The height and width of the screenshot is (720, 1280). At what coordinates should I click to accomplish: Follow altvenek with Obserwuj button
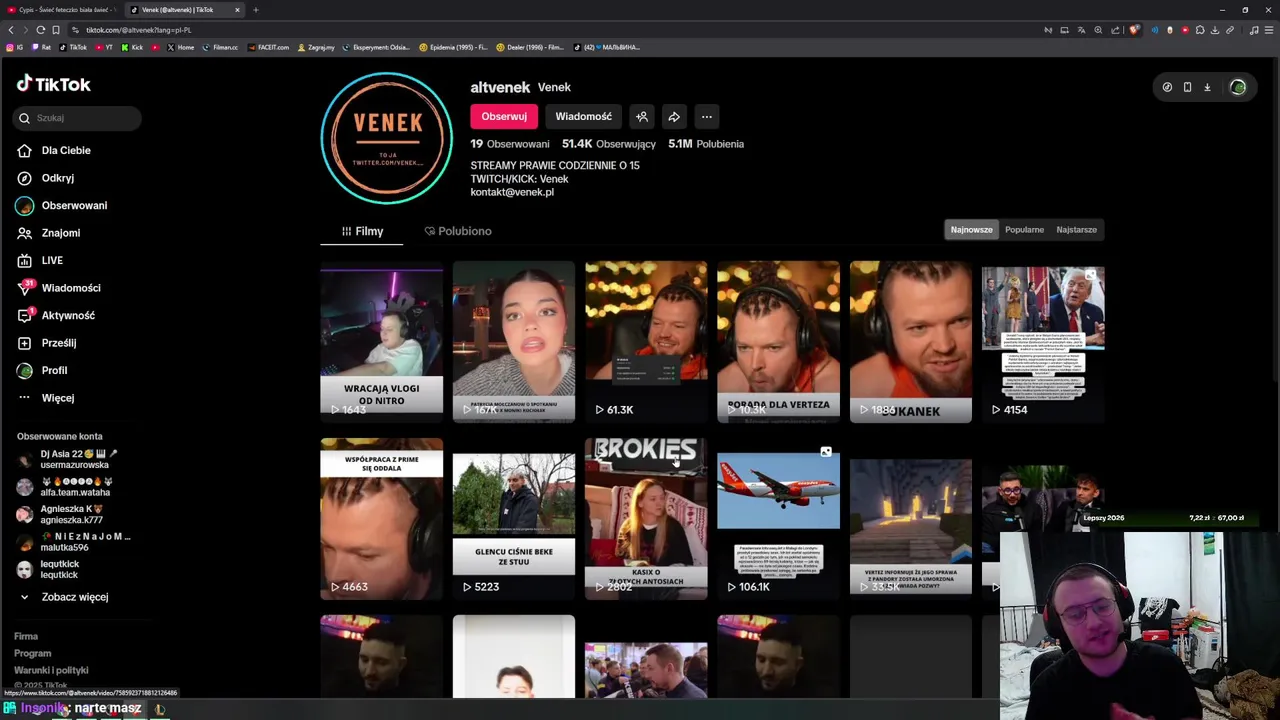pyautogui.click(x=504, y=116)
